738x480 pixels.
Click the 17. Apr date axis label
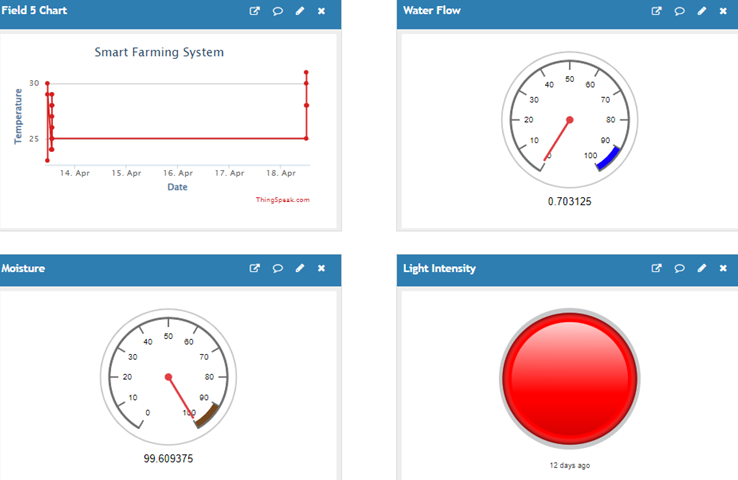[x=229, y=173]
